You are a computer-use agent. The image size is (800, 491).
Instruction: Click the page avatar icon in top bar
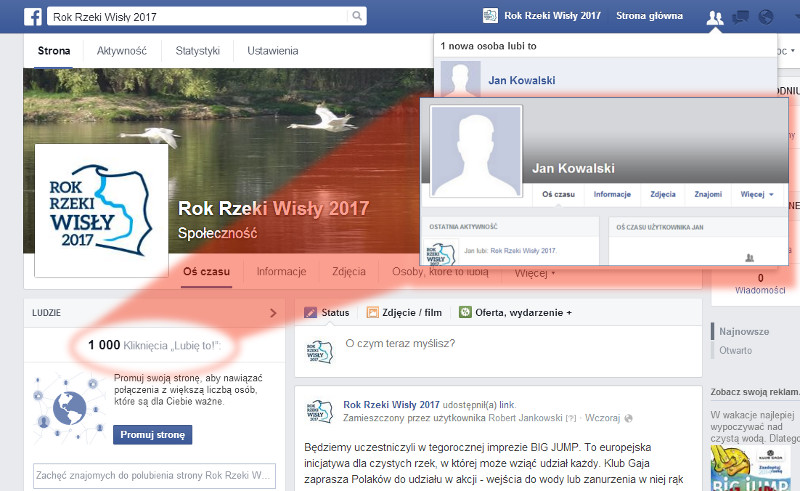click(490, 16)
